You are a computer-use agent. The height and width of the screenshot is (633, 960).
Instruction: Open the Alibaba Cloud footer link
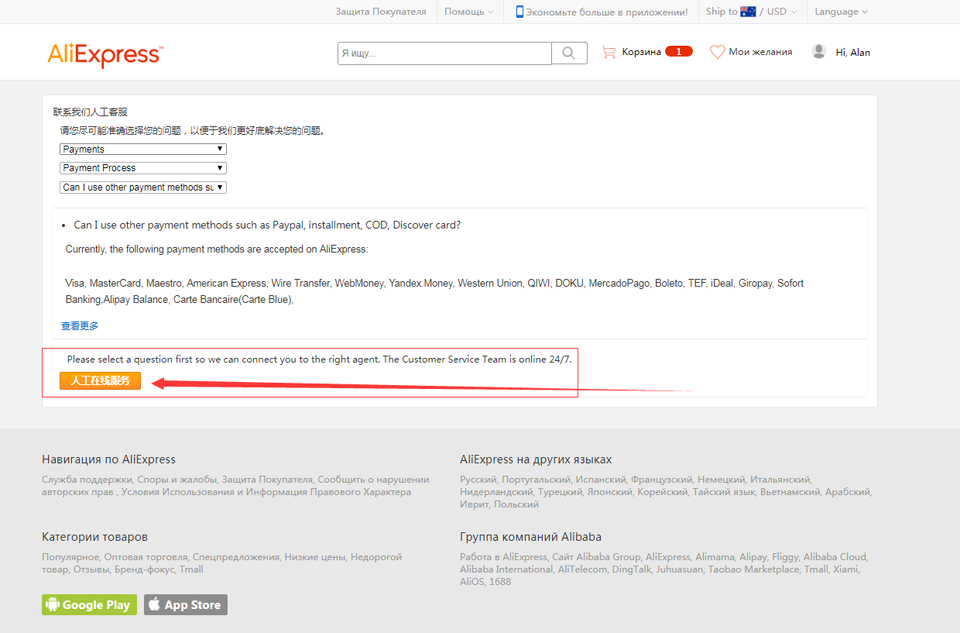tap(834, 557)
